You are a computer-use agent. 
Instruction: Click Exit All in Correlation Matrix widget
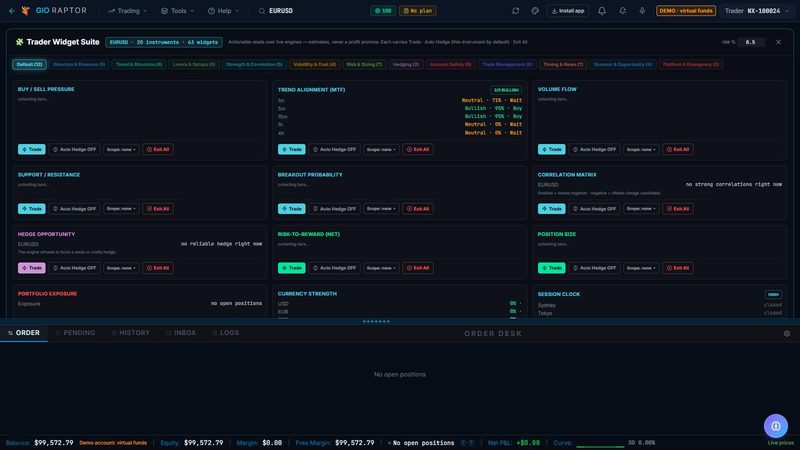click(678, 209)
